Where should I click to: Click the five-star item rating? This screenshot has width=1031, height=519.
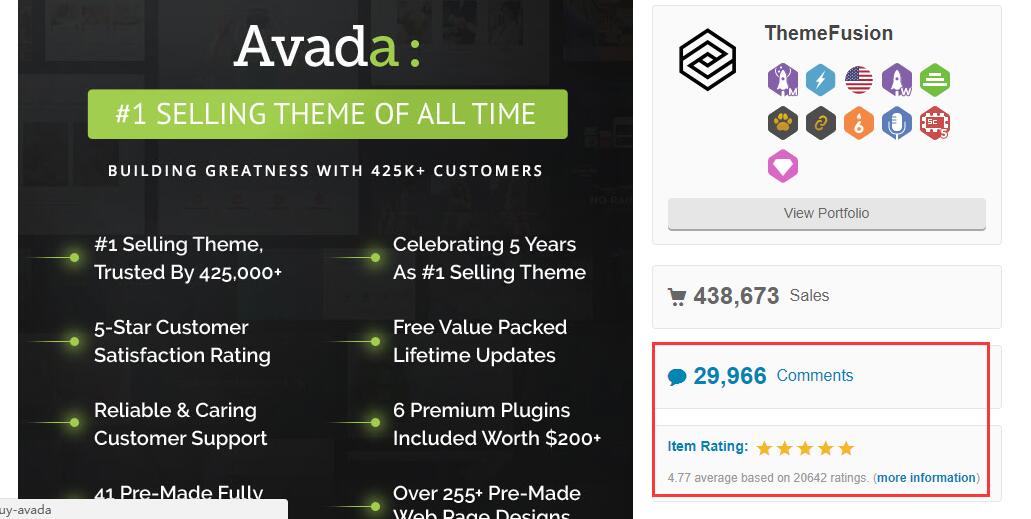tap(805, 449)
